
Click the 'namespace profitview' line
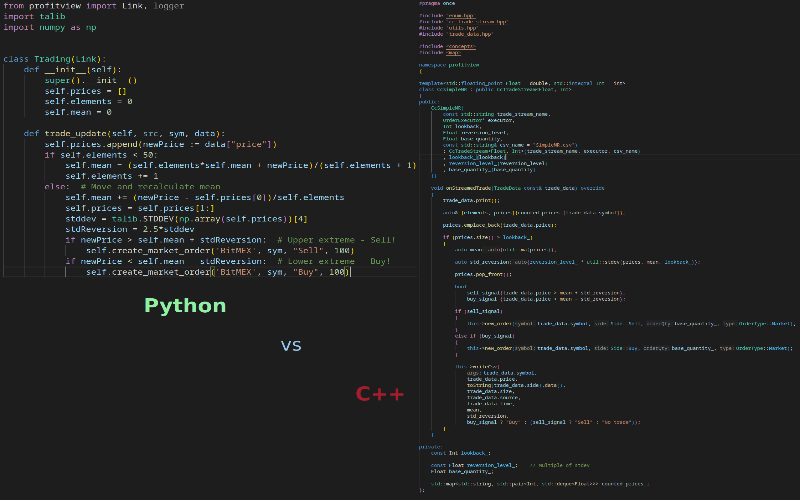click(x=449, y=65)
